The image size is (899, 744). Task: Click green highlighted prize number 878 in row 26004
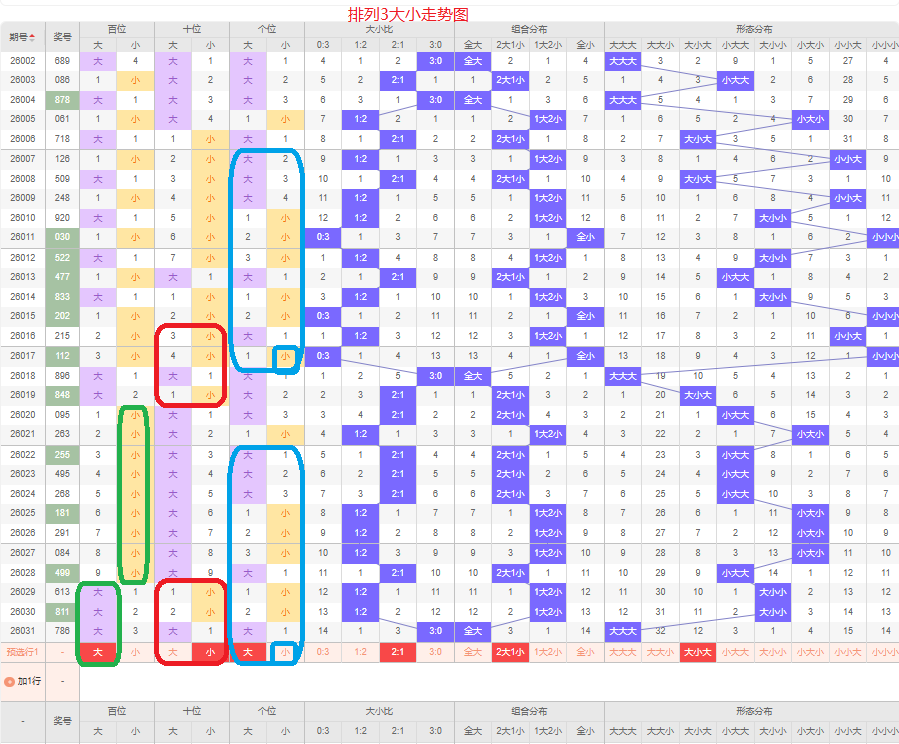[62, 100]
